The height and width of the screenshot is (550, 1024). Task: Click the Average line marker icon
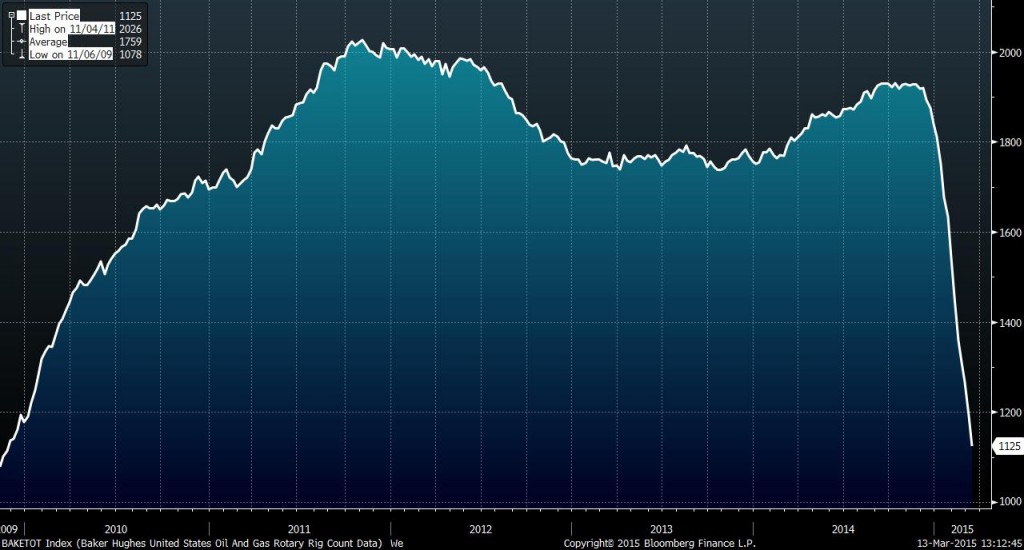[22, 43]
